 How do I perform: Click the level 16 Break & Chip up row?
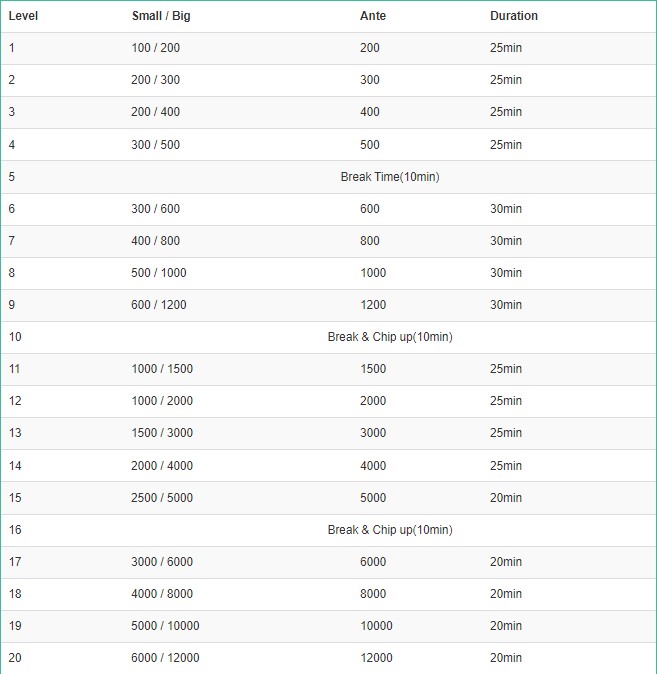point(328,530)
